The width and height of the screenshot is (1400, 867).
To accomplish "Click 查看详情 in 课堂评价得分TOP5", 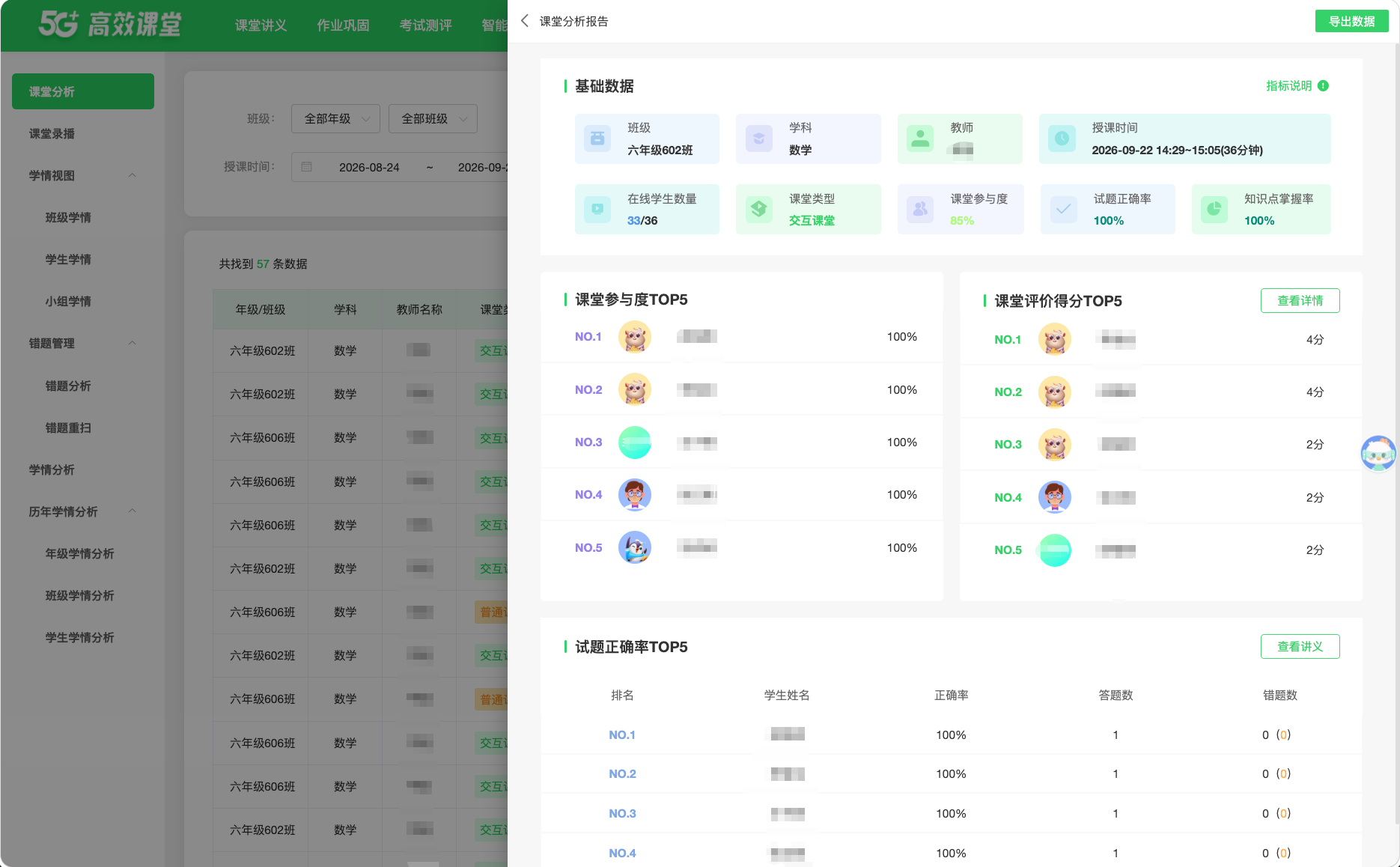I will (x=1300, y=300).
